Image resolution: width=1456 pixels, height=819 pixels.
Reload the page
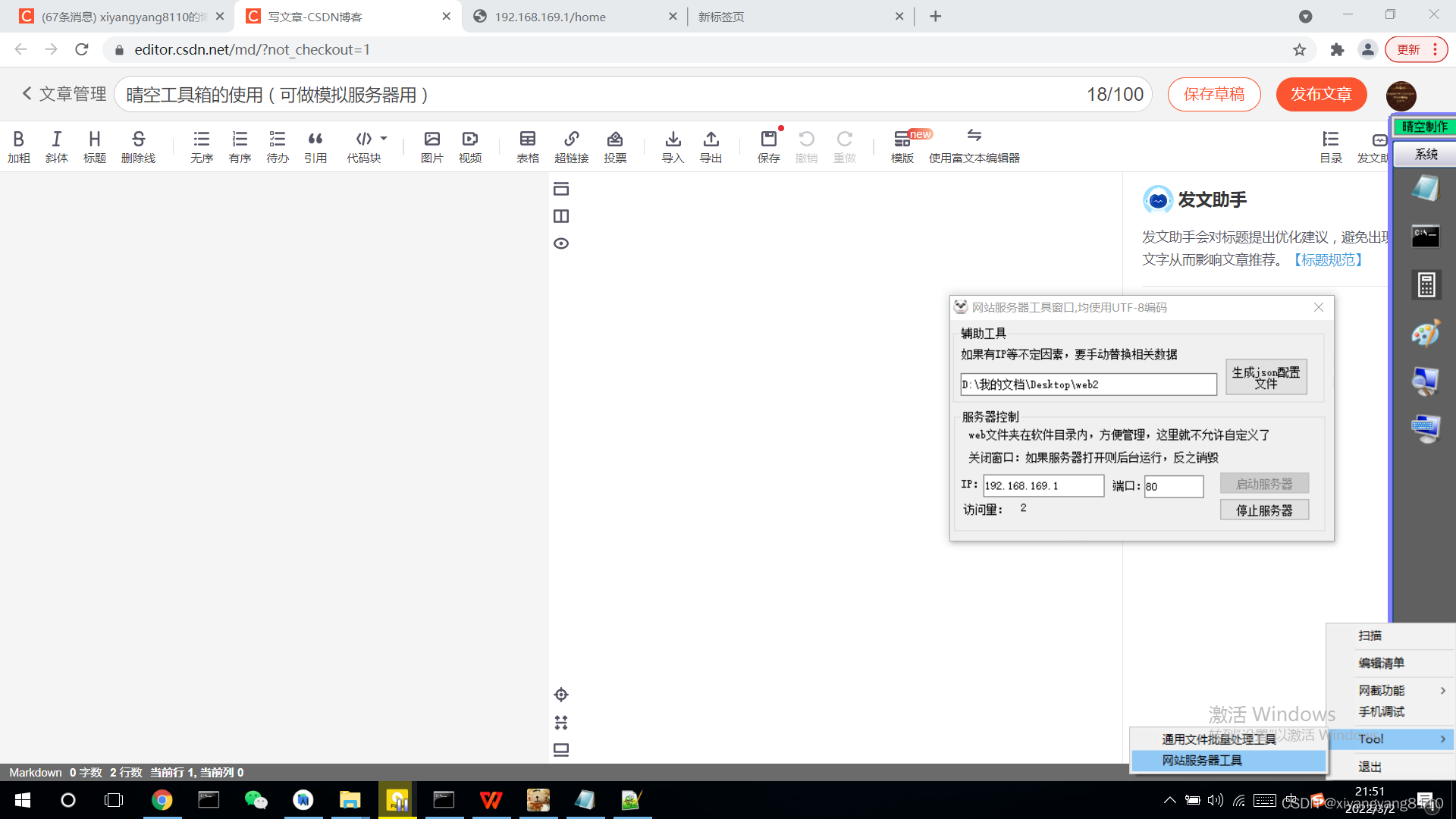pyautogui.click(x=82, y=50)
